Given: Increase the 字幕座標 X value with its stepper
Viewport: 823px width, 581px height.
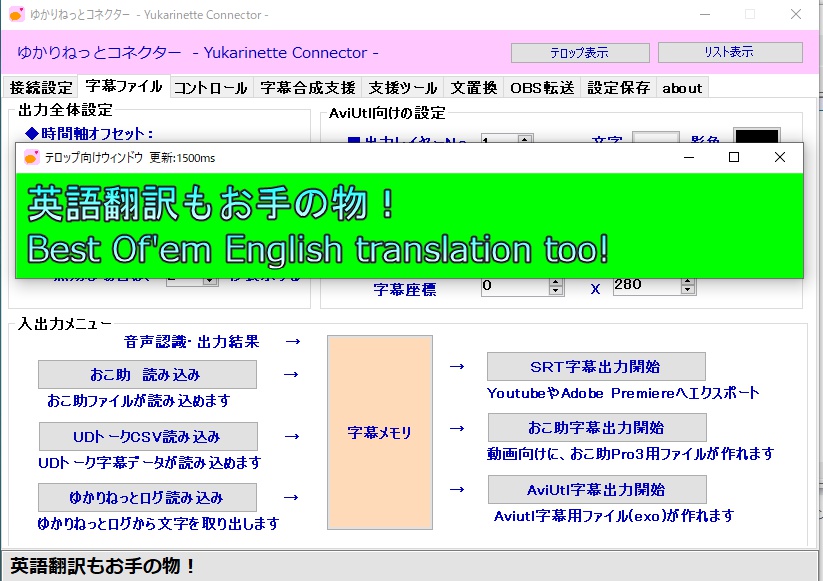Looking at the screenshot, I should [x=690, y=281].
